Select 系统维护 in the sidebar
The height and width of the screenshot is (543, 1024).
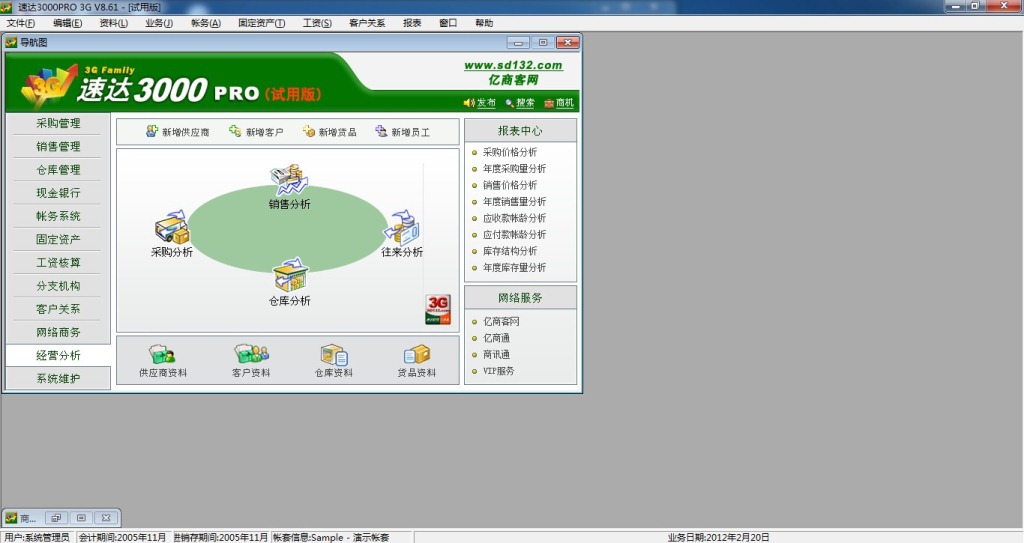click(58, 378)
